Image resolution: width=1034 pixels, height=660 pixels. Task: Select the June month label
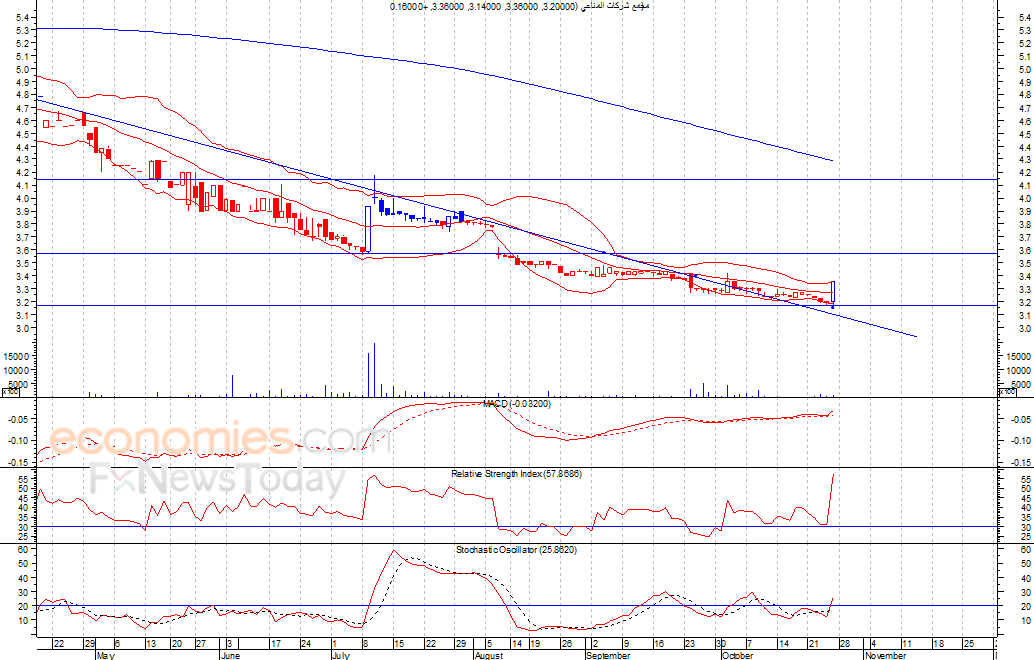click(x=230, y=655)
